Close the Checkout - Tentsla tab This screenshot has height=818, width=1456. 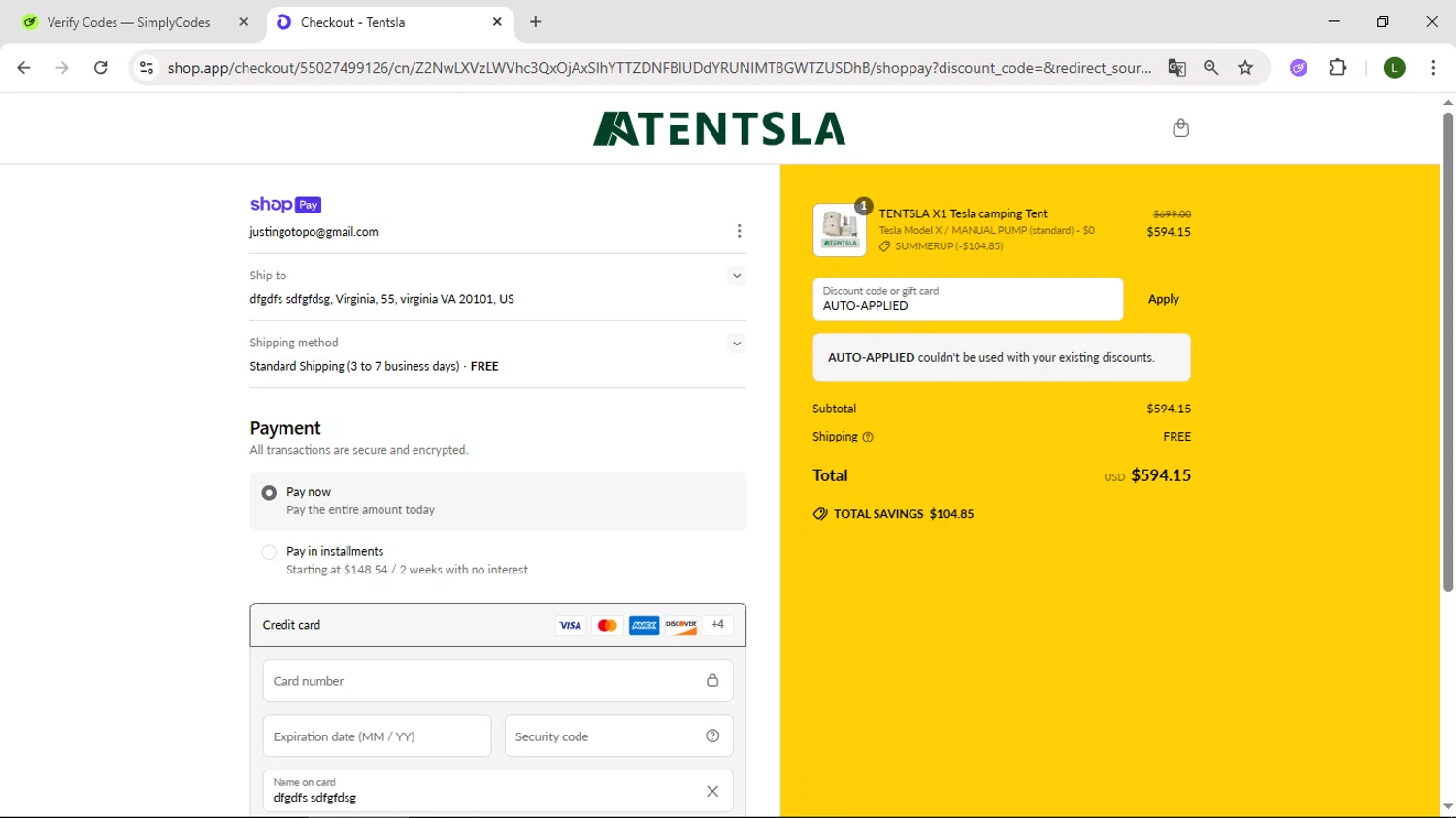click(x=497, y=21)
